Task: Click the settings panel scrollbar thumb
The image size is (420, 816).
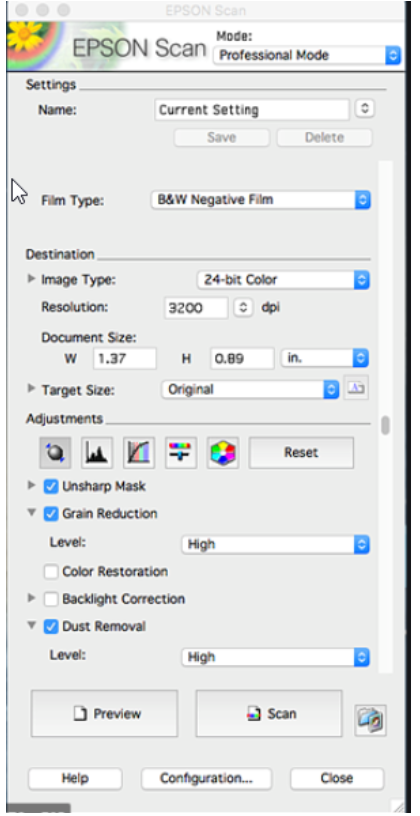Action: point(385,425)
